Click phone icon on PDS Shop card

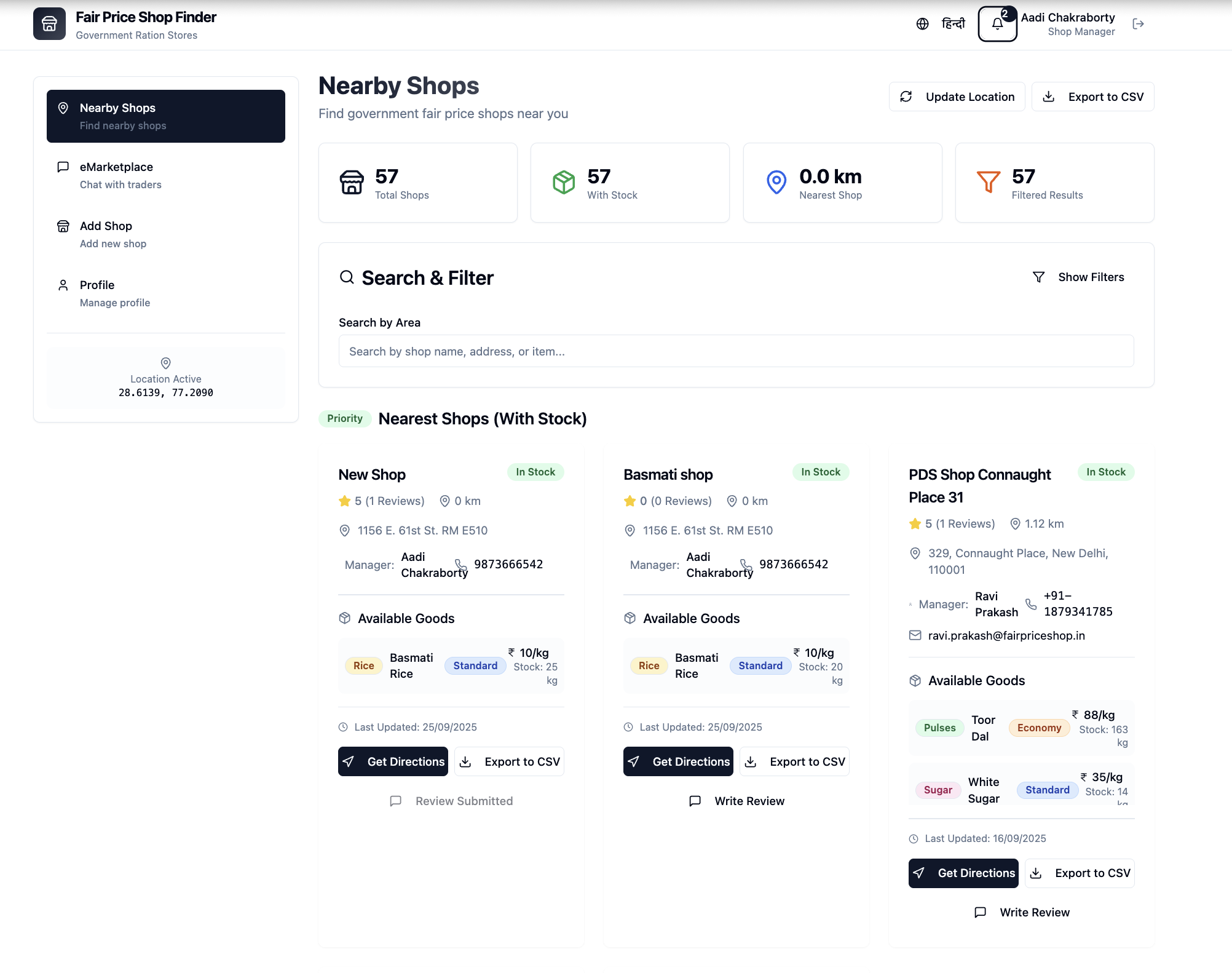coord(1031,604)
